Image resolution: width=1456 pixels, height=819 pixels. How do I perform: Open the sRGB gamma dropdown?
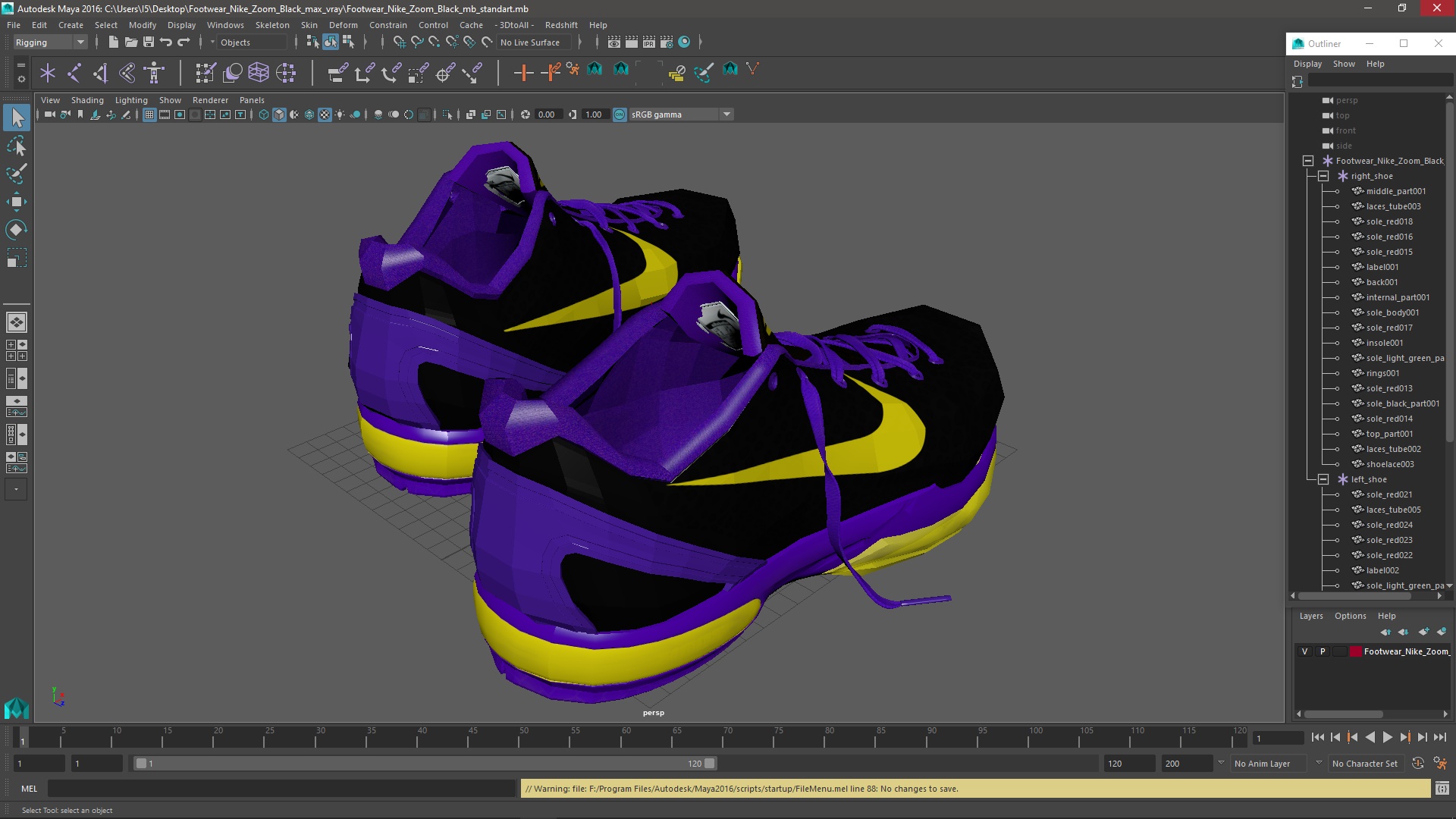[x=681, y=115]
